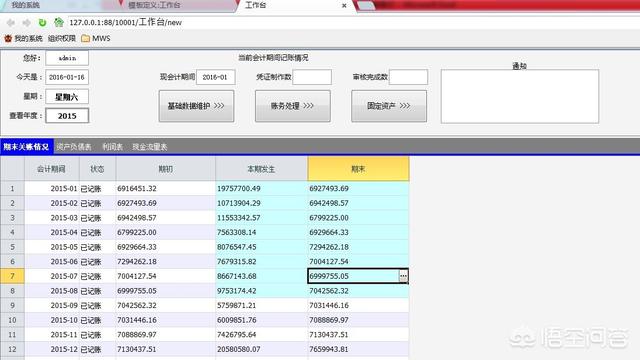Switch to the 利润表 tab

[x=113, y=147]
